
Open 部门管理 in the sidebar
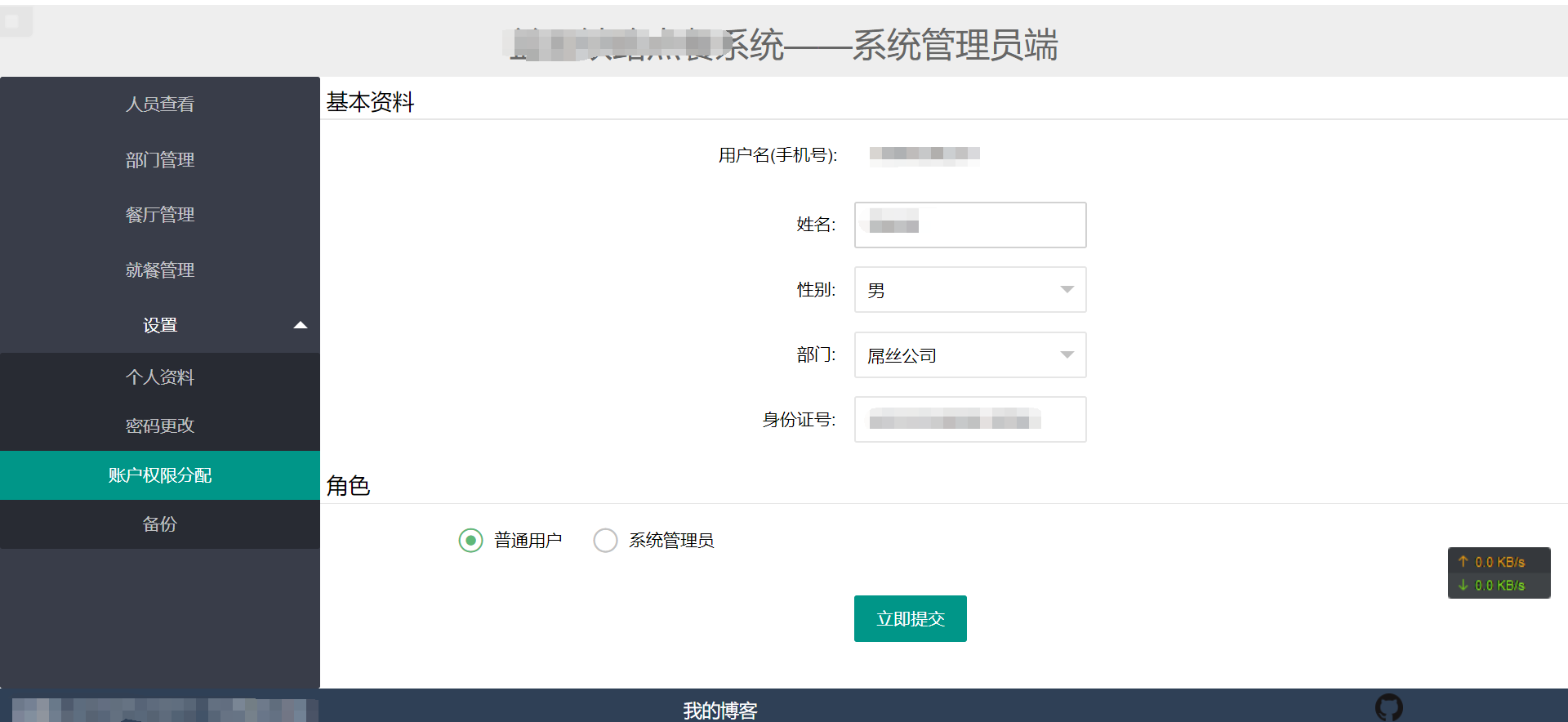coord(160,160)
